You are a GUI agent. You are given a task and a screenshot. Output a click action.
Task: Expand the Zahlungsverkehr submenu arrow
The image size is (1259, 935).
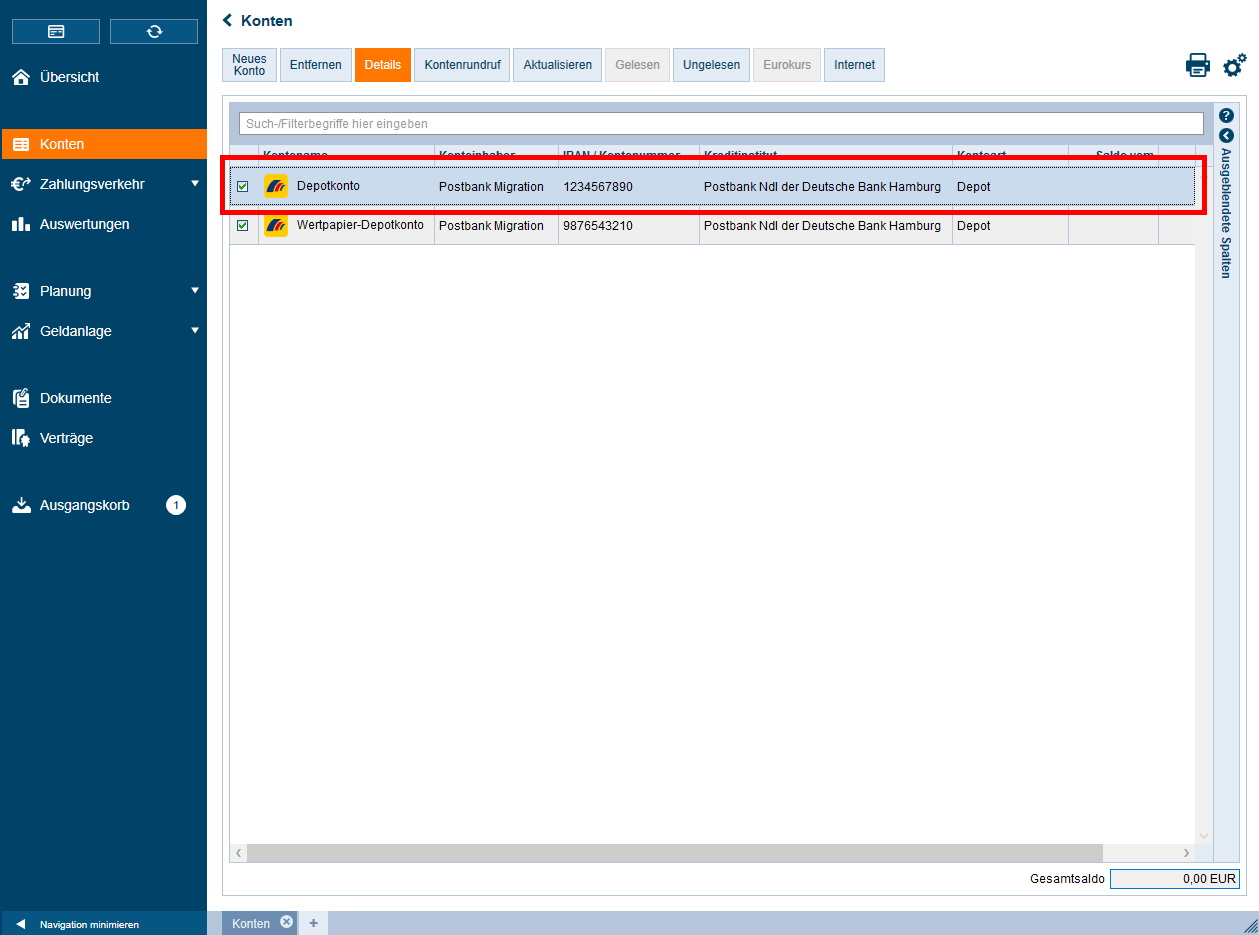(x=195, y=184)
